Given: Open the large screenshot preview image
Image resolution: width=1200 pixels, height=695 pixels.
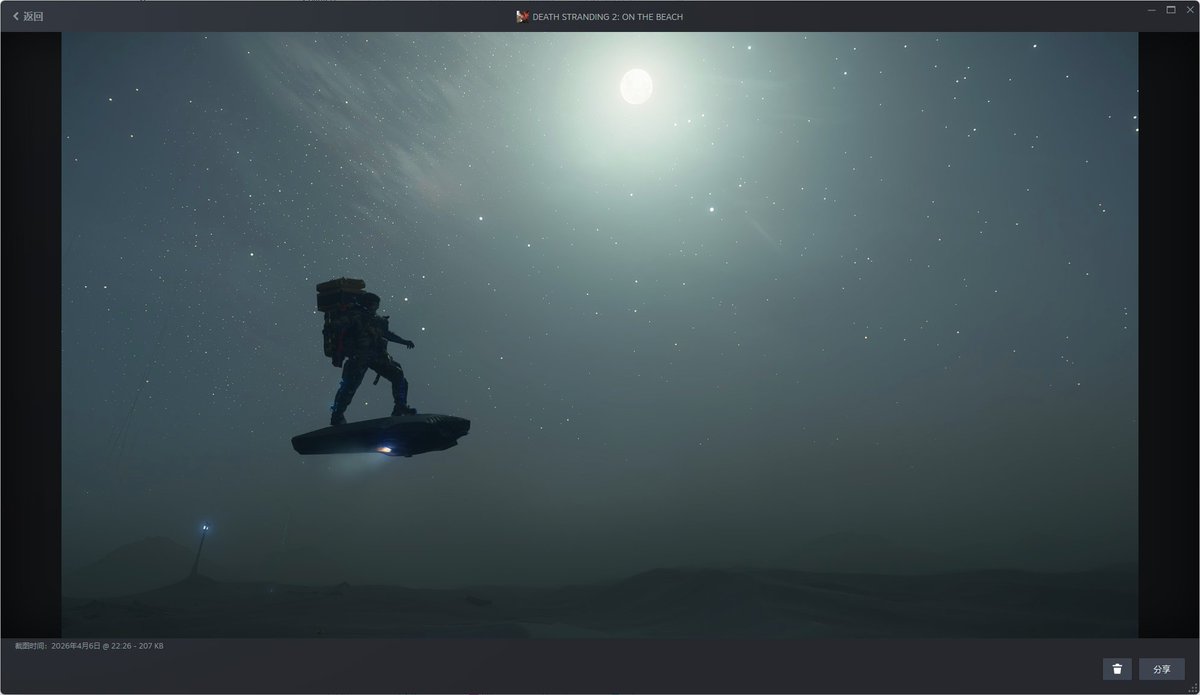Looking at the screenshot, I should (600, 335).
